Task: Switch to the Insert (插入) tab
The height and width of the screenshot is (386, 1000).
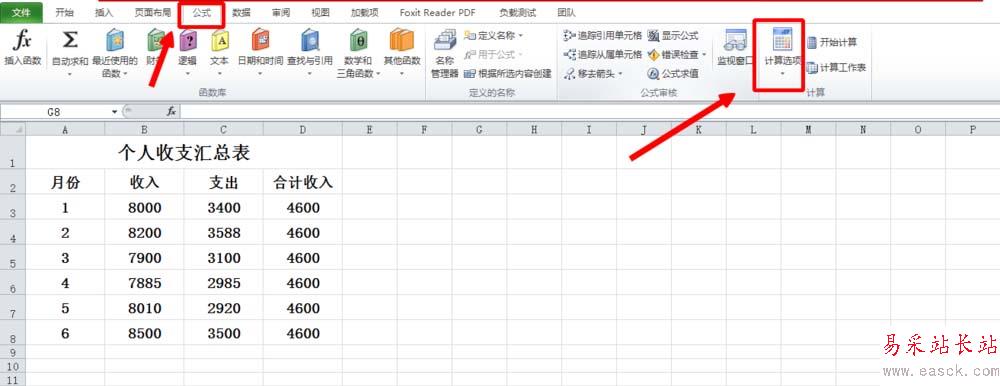Action: pos(104,12)
